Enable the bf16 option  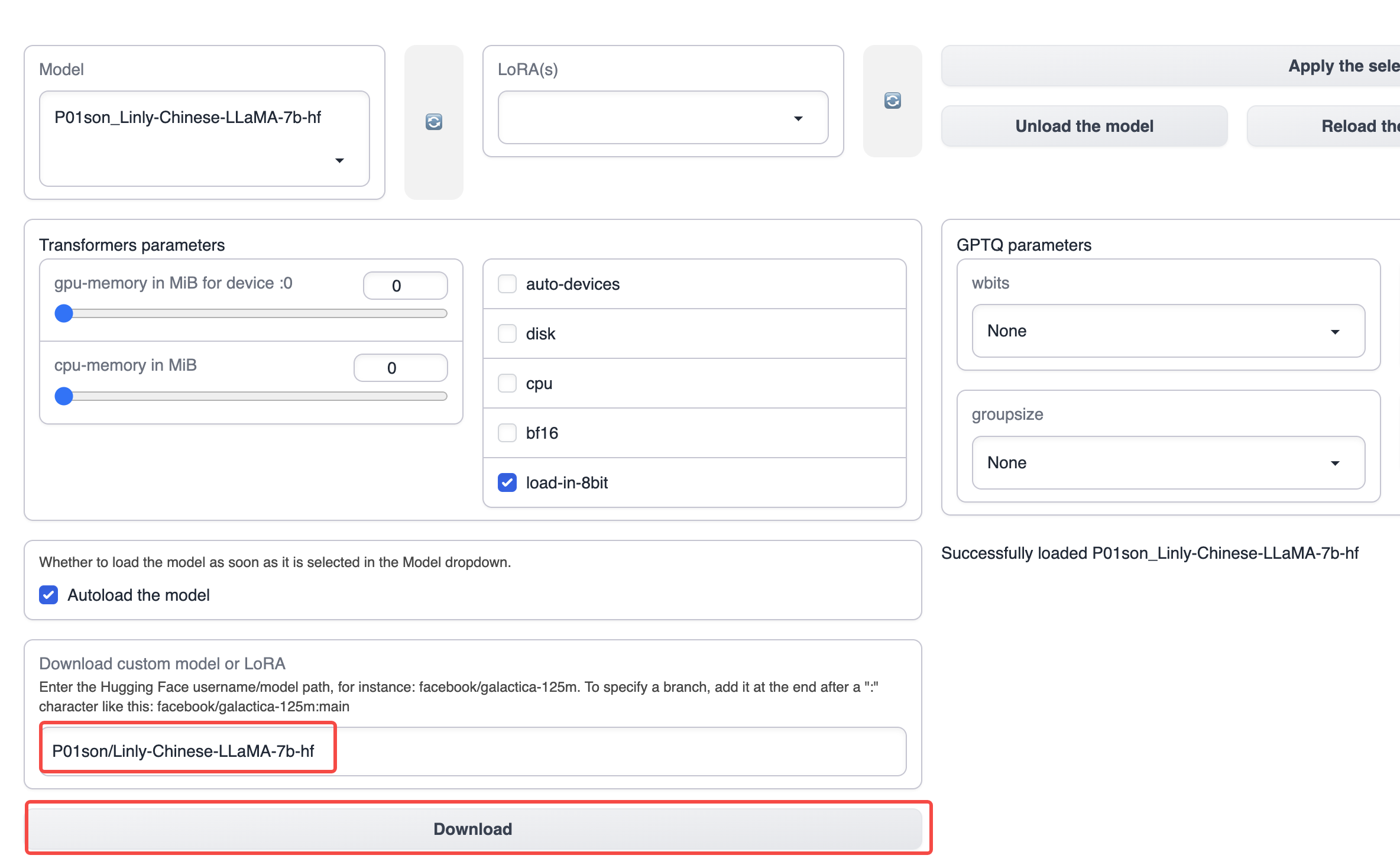tap(507, 433)
